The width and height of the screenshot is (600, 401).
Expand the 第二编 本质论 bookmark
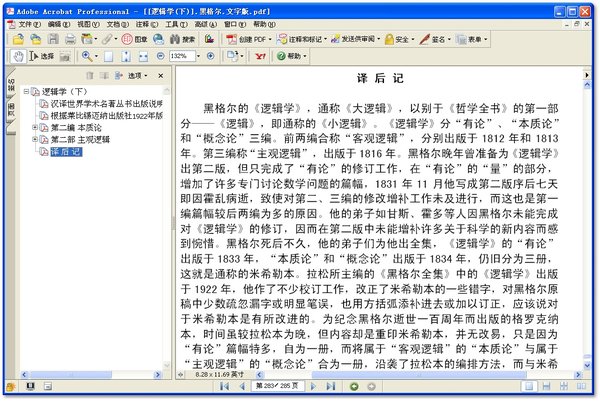point(34,127)
